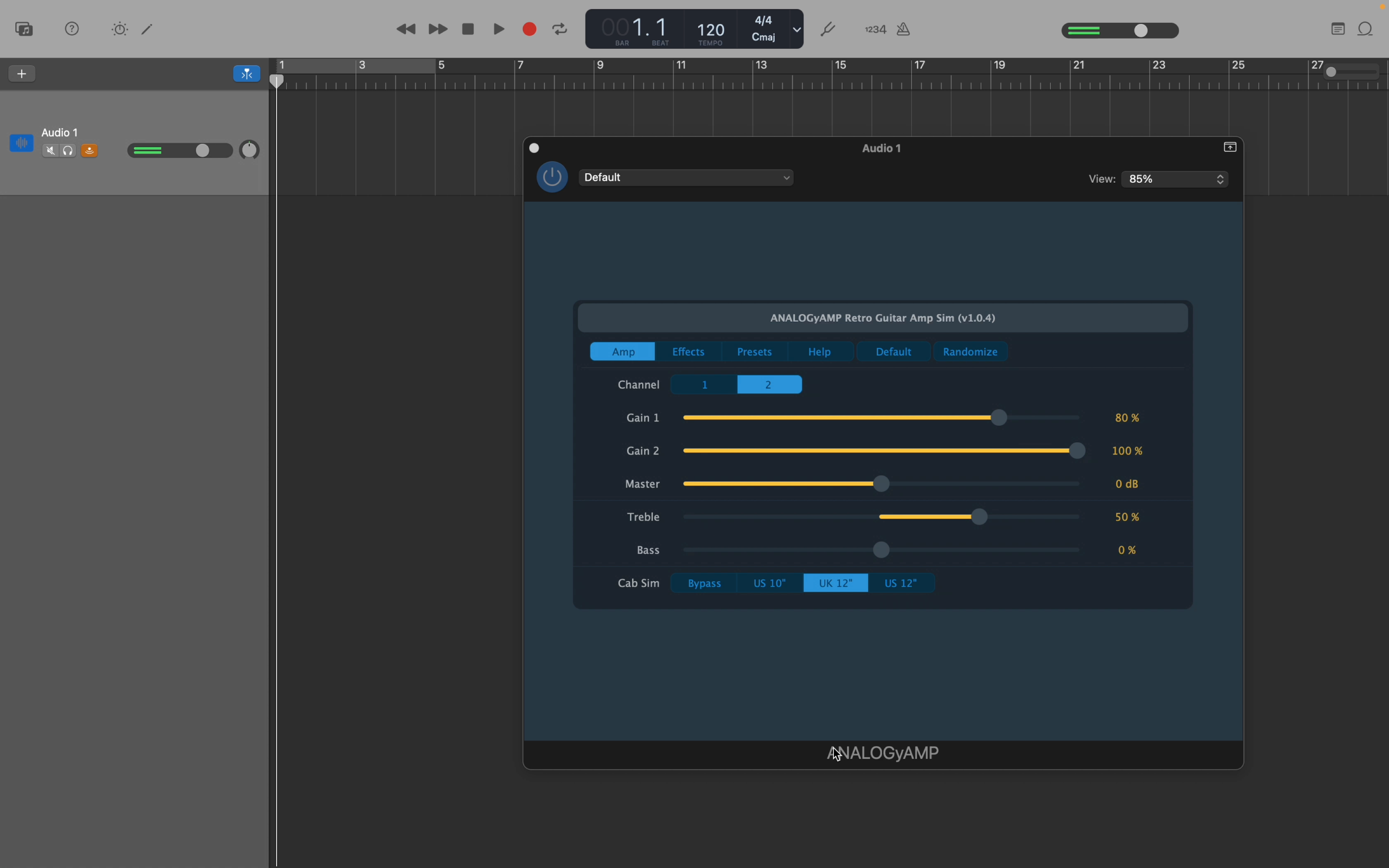This screenshot has width=1389, height=868.
Task: Open the Editors pencil icon
Action: click(x=148, y=29)
